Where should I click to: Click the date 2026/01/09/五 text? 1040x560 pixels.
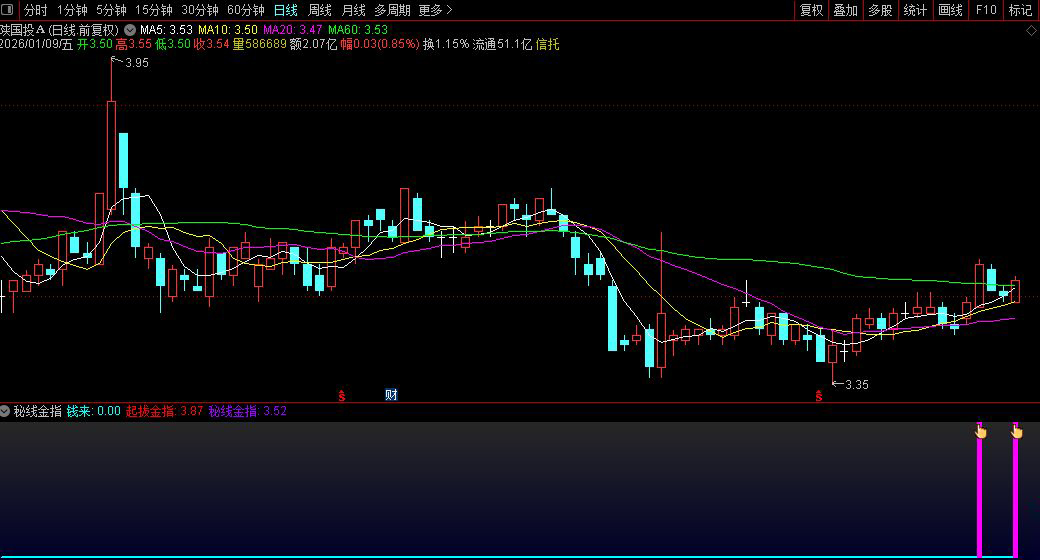[36, 44]
